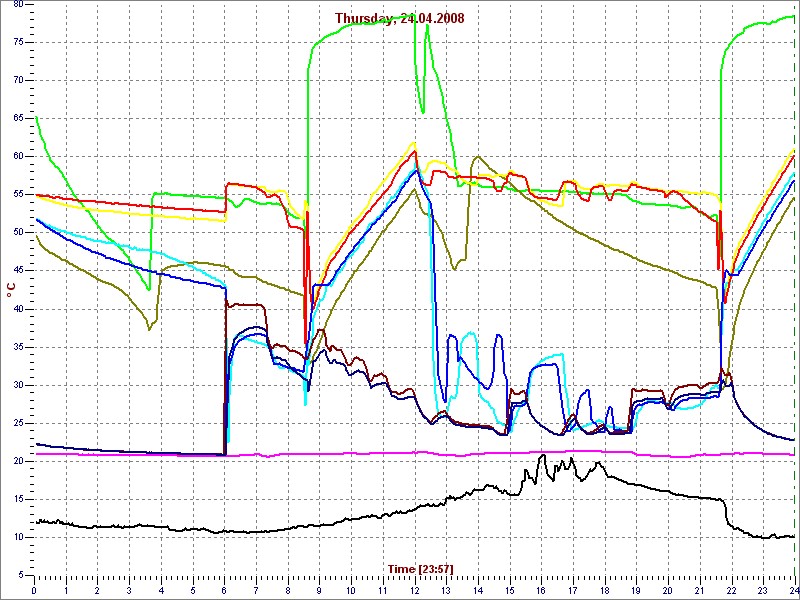800x600 pixels.
Task: Click the °C temperature axis caption
Action: tap(10, 290)
